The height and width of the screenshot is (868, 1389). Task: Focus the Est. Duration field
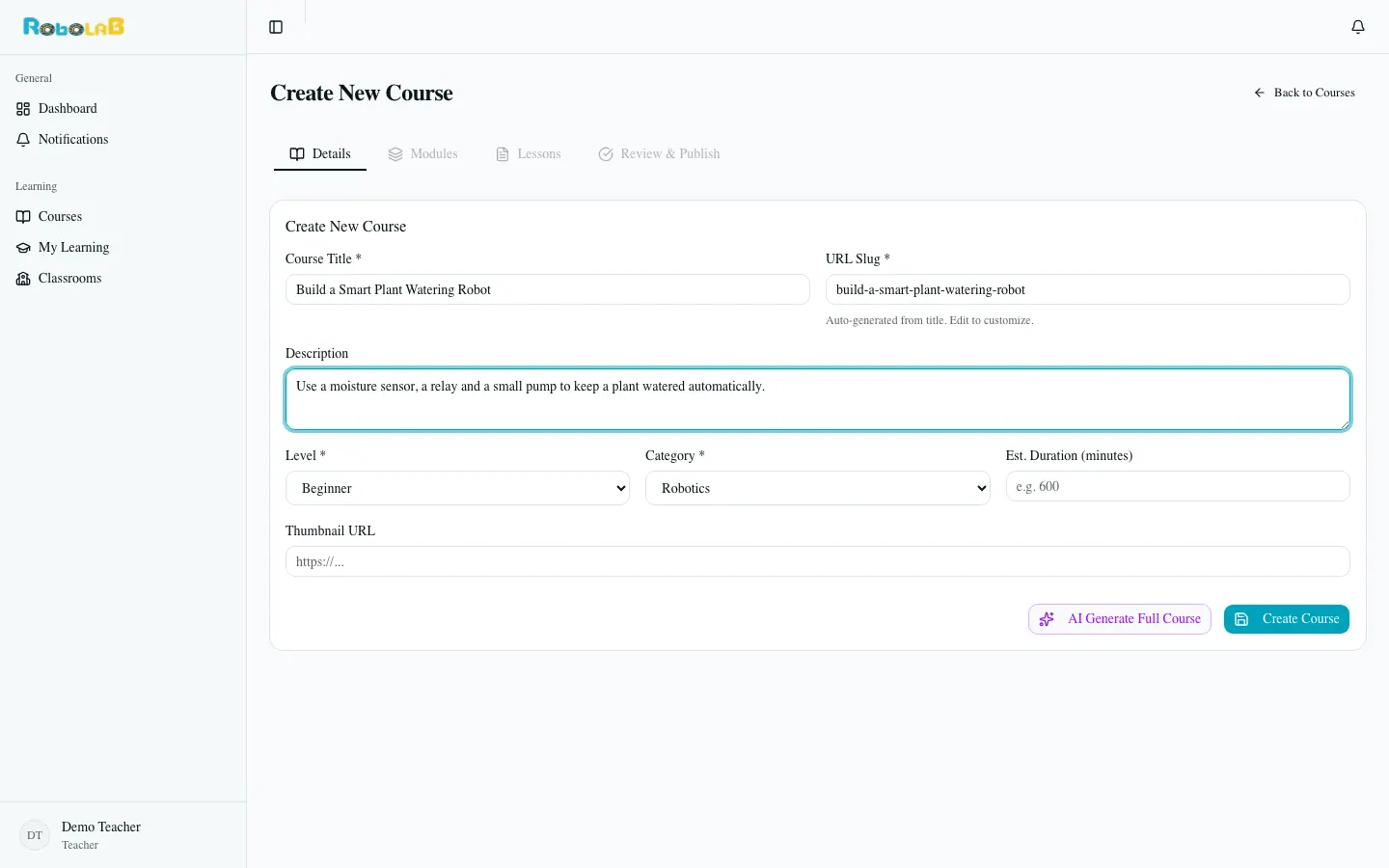(x=1177, y=486)
